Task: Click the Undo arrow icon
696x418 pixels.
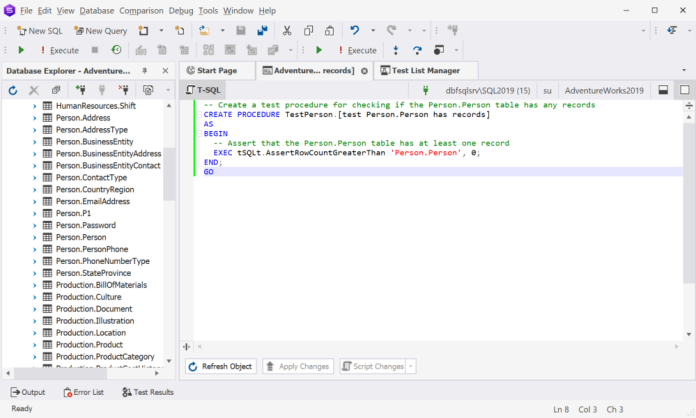Action: click(x=356, y=30)
